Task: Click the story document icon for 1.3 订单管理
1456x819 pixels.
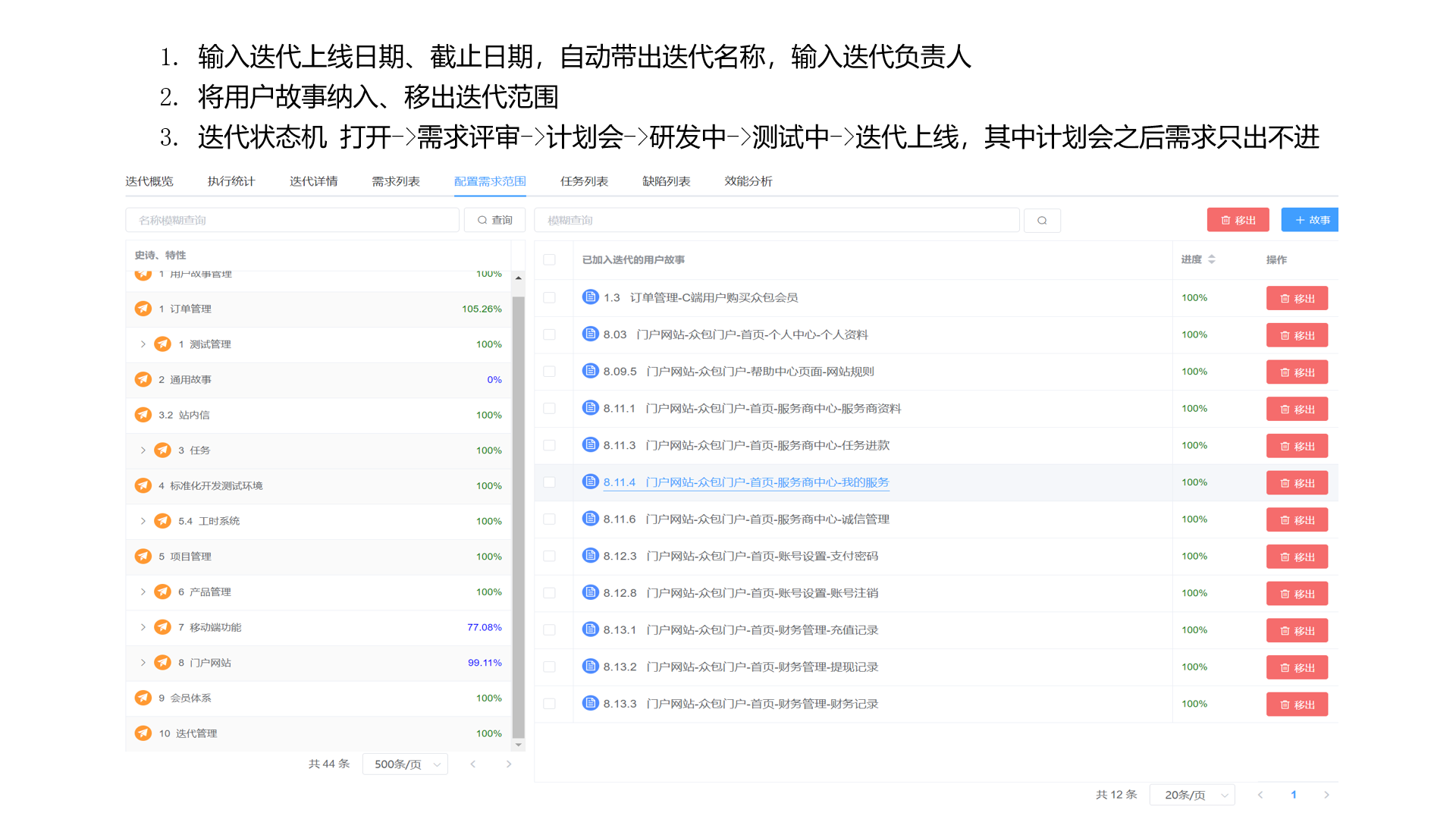Action: [x=591, y=297]
